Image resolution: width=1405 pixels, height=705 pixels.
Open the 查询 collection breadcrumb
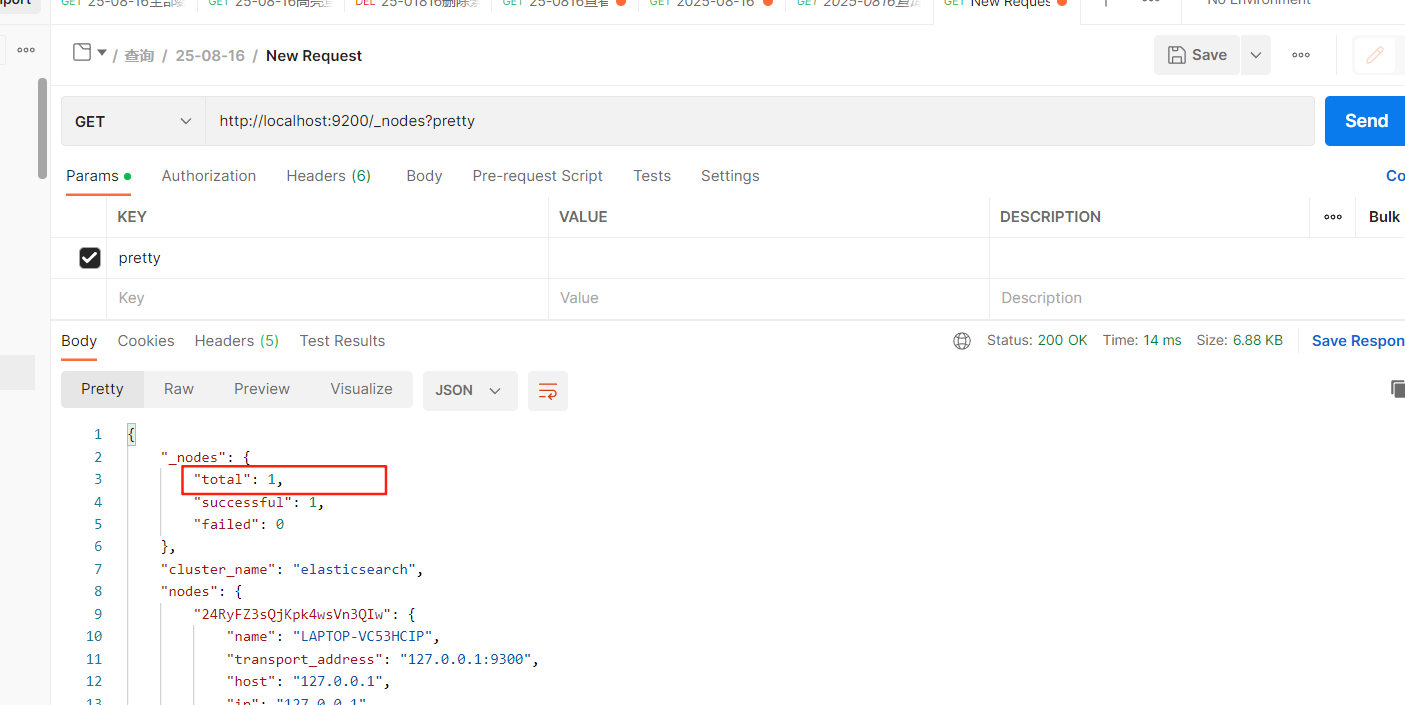139,56
